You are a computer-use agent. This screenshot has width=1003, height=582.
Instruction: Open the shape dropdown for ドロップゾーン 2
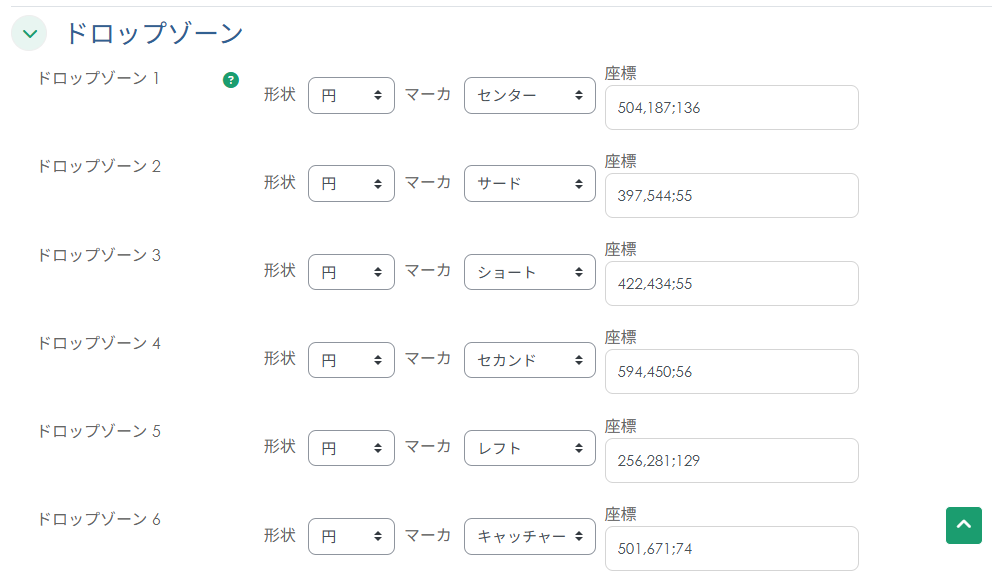(351, 184)
